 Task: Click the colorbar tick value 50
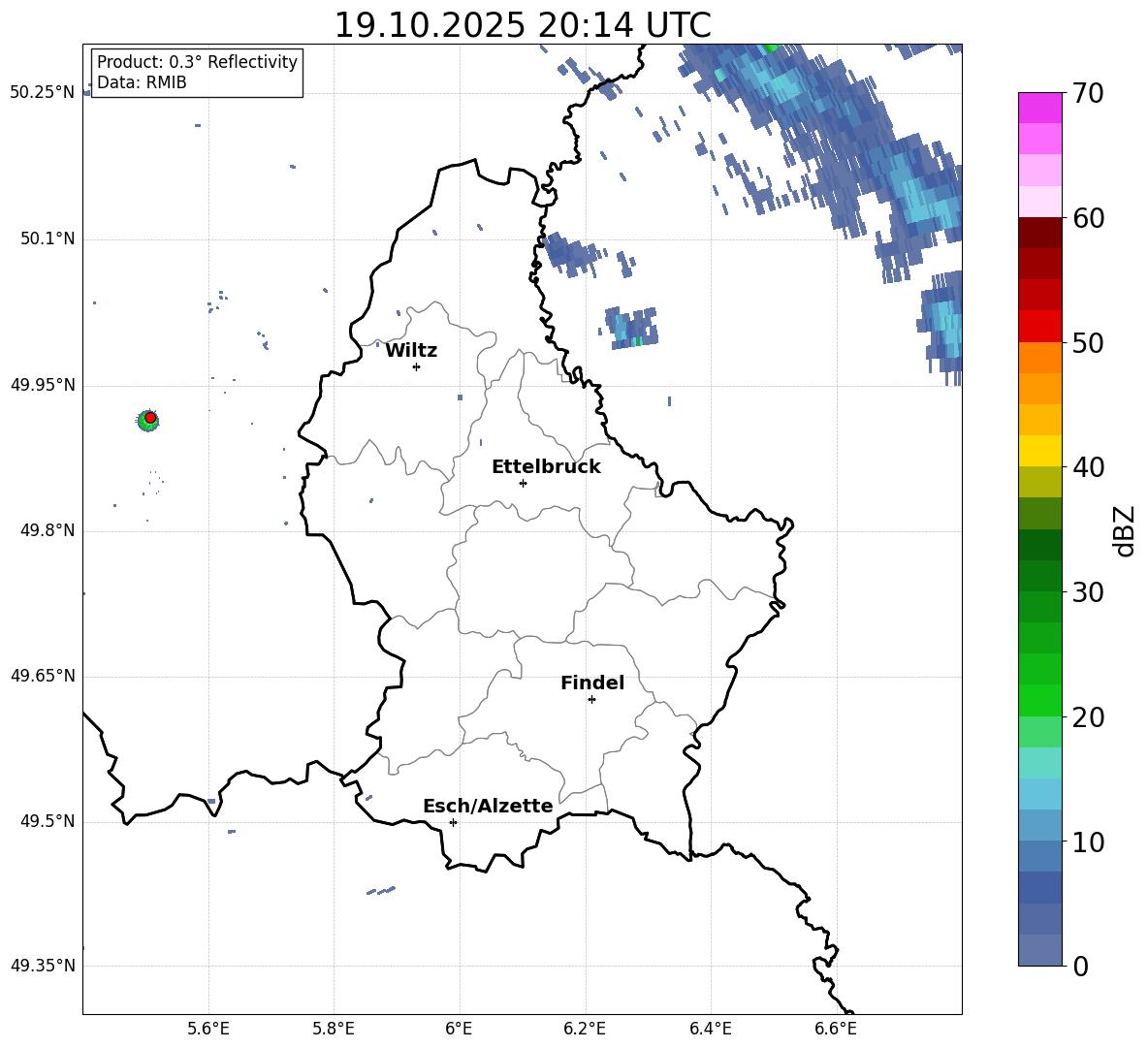pyautogui.click(x=1088, y=342)
